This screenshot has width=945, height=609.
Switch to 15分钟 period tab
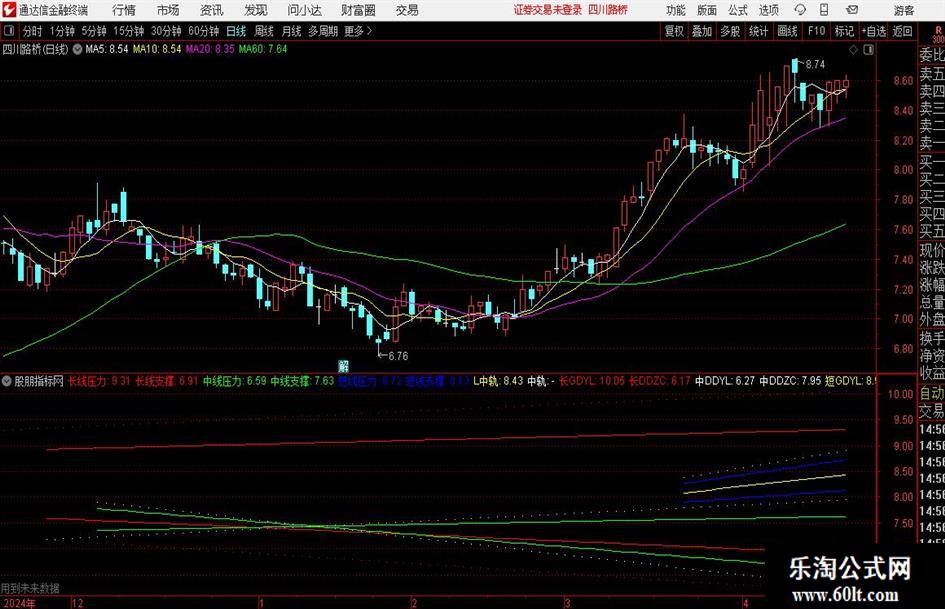[x=128, y=31]
